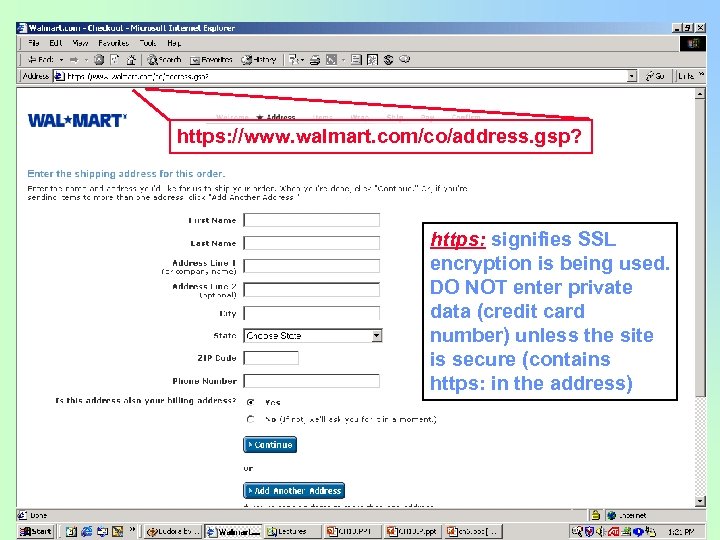This screenshot has width=720, height=540.
Task: Click the Walmart logo
Action: [77, 120]
